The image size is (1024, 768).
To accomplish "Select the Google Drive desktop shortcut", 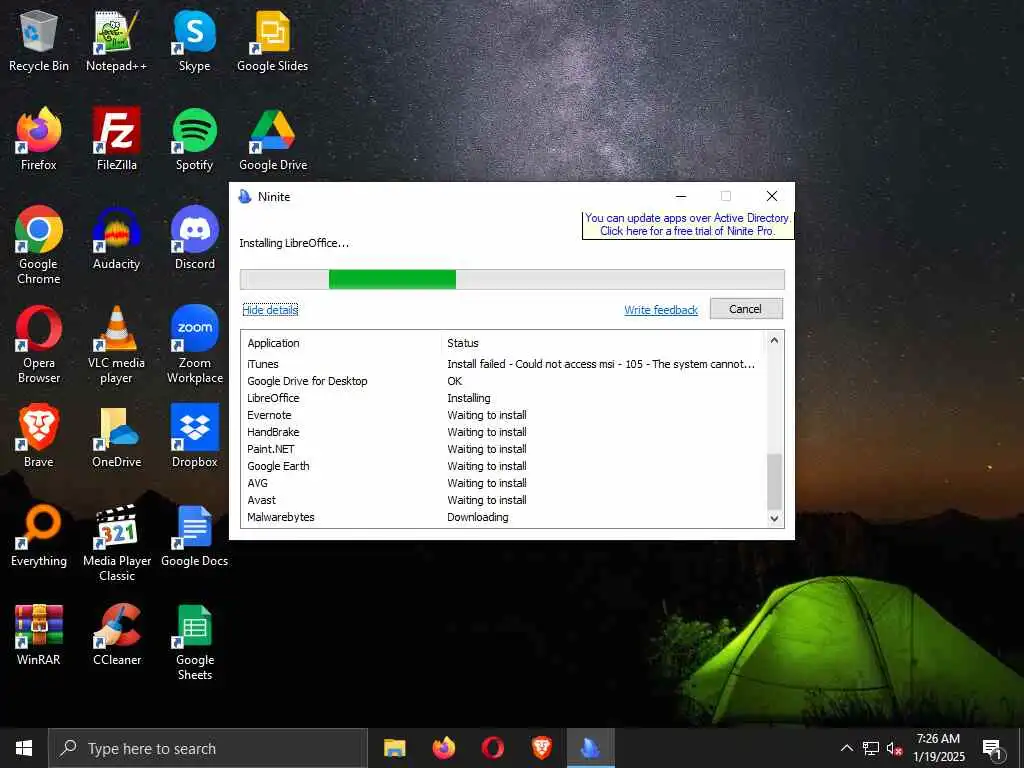I will [272, 140].
